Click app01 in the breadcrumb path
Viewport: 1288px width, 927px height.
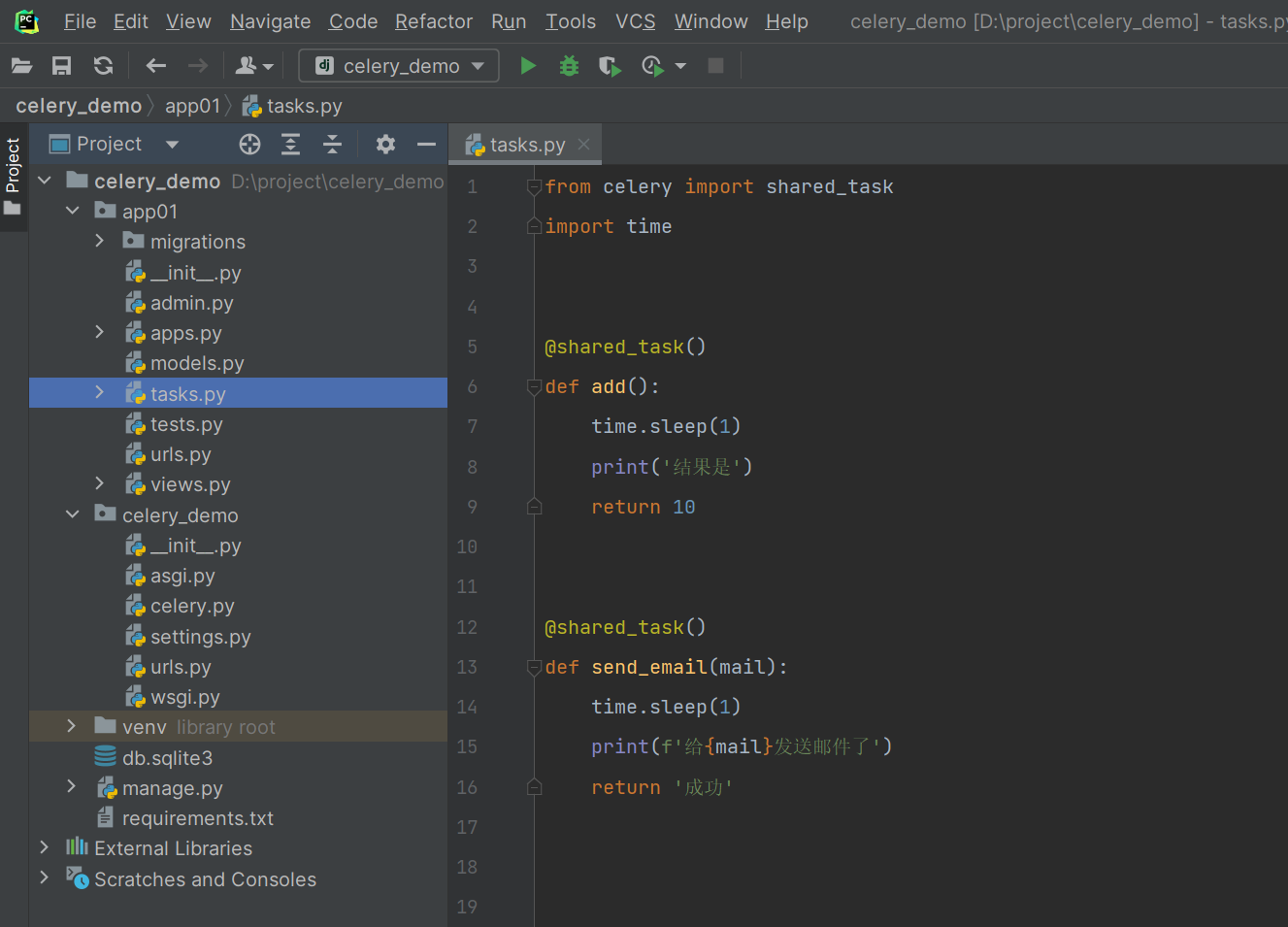192,106
